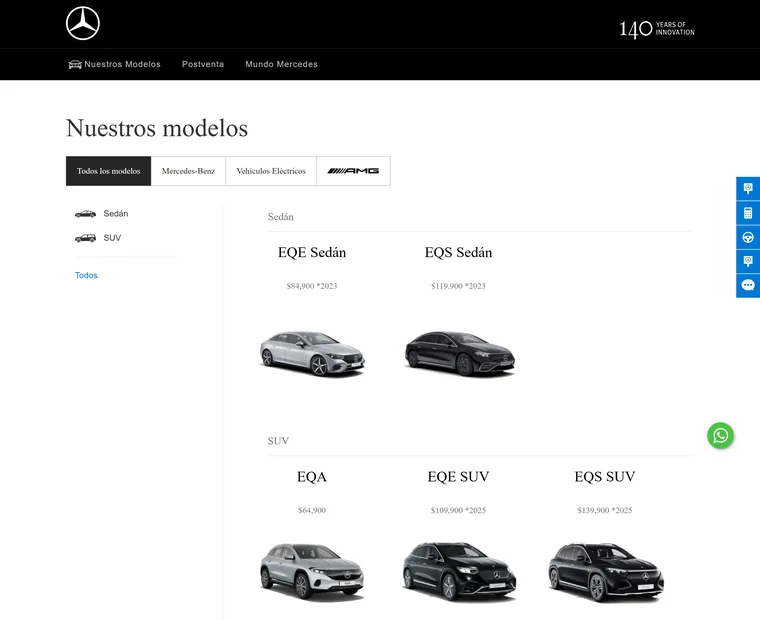Filter by SUV in sidebar
The height and width of the screenshot is (620, 760).
[x=112, y=238]
